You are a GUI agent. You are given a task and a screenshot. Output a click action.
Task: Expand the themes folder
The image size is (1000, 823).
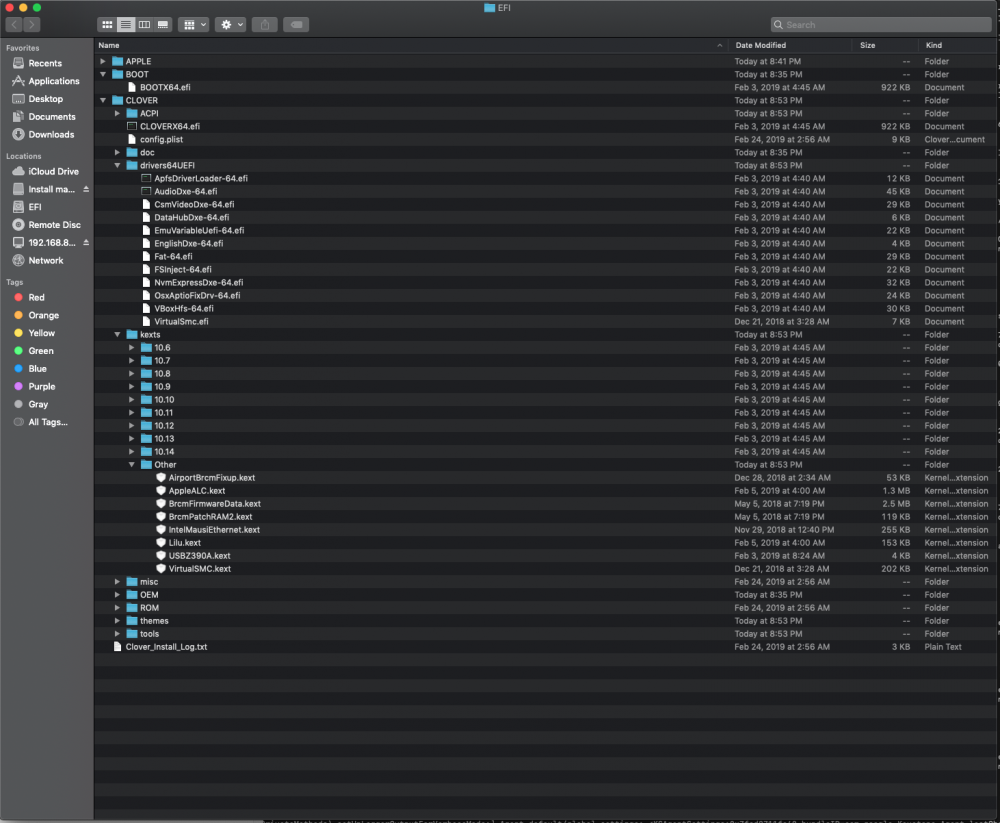coord(117,621)
